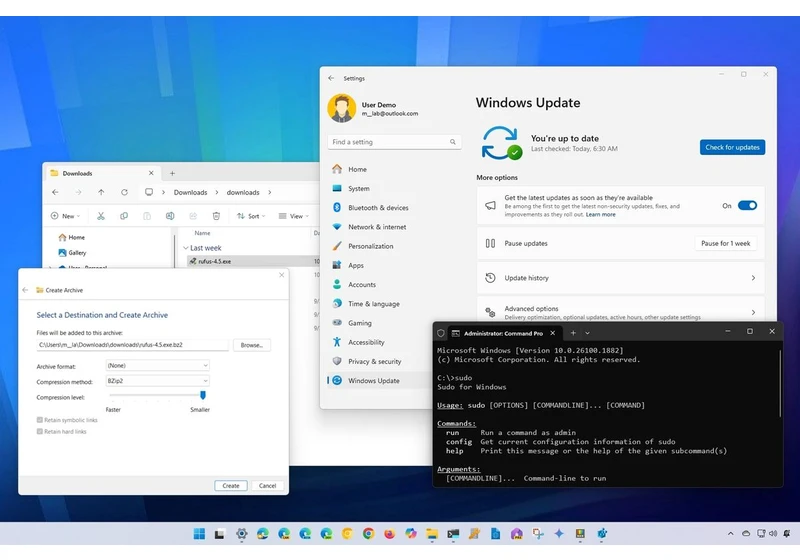Click the Create button in the dialog

tap(231, 486)
